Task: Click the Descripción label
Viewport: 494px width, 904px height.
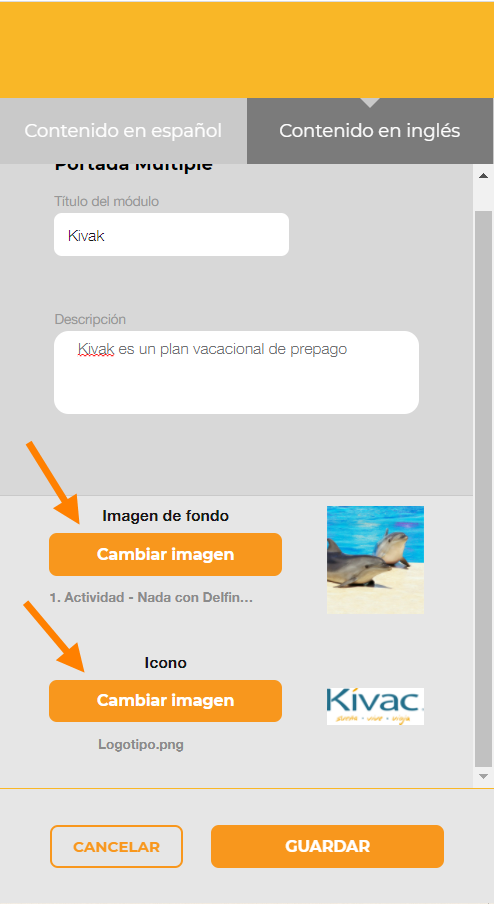Action: click(90, 319)
